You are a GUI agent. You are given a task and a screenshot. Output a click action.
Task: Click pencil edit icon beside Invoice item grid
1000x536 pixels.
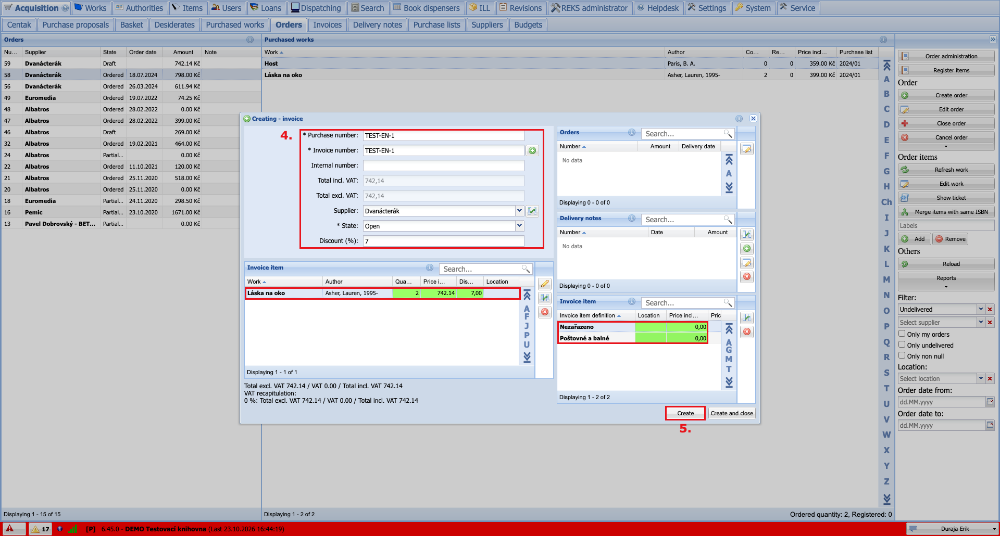pyautogui.click(x=544, y=284)
